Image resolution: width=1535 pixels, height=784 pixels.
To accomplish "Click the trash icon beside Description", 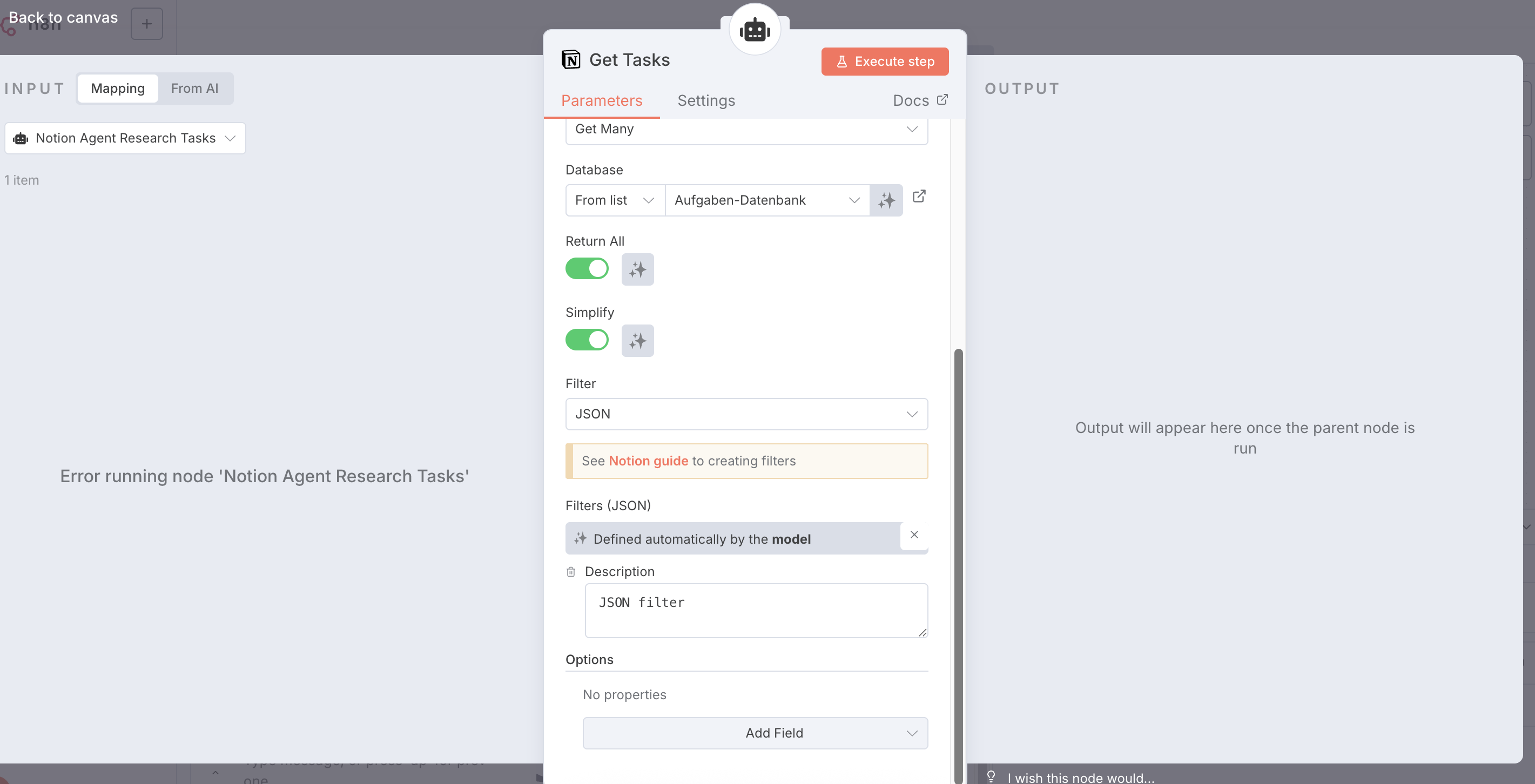I will (x=570, y=572).
